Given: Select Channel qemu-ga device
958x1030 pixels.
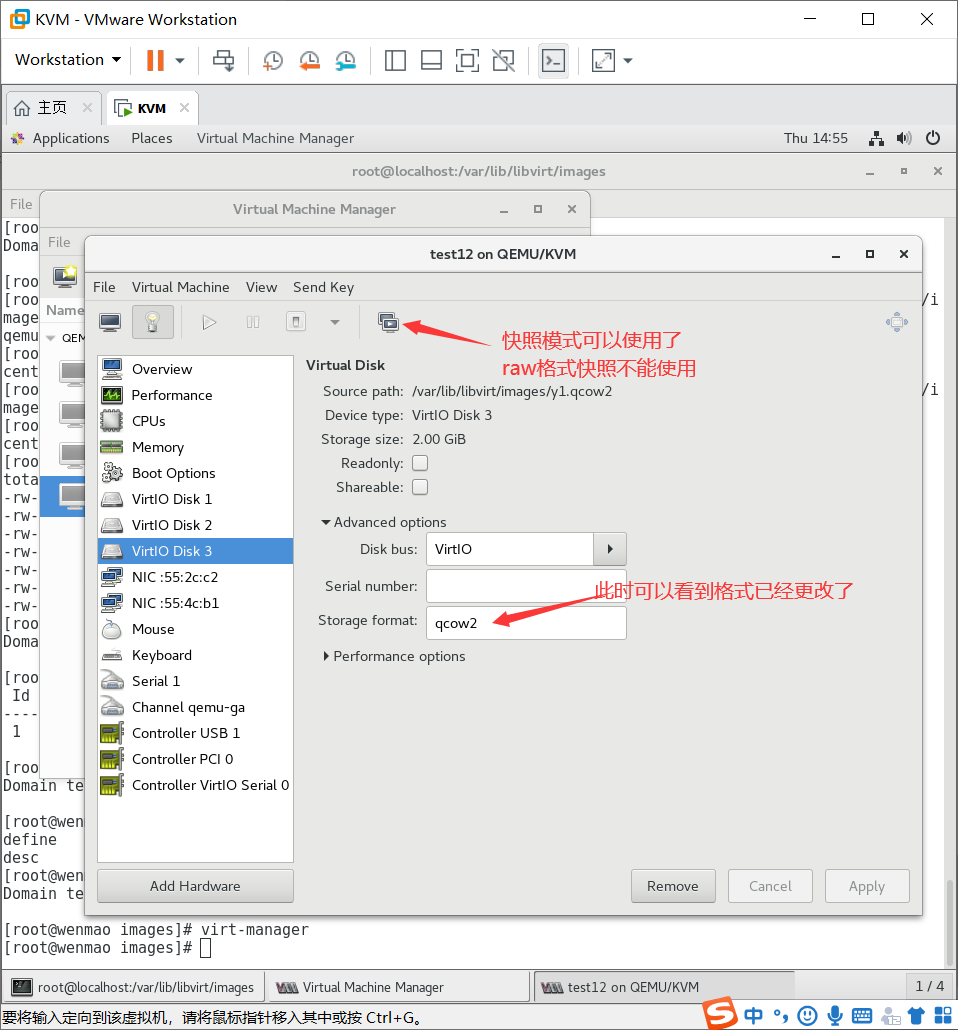Looking at the screenshot, I should 195,707.
